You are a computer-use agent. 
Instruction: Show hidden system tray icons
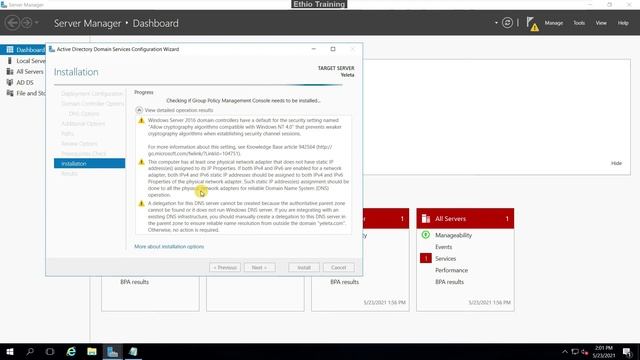point(565,351)
